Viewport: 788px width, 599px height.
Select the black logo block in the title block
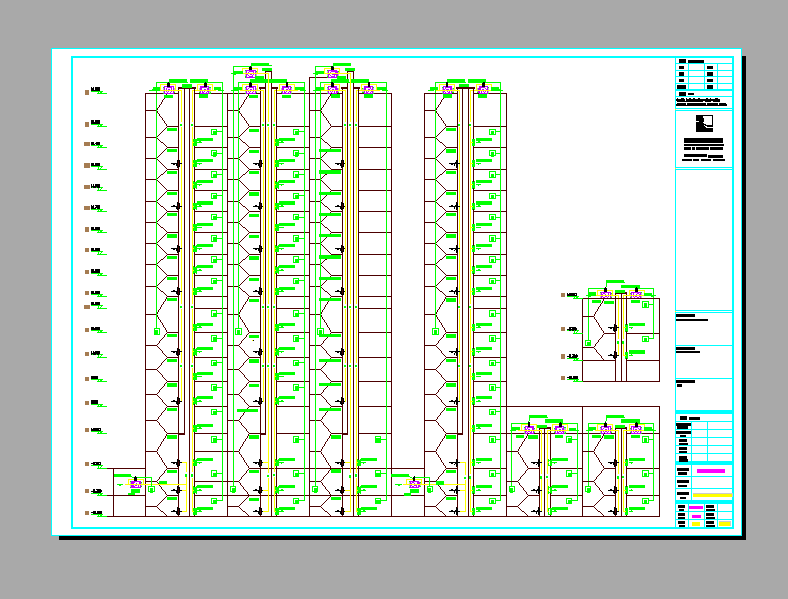(704, 124)
